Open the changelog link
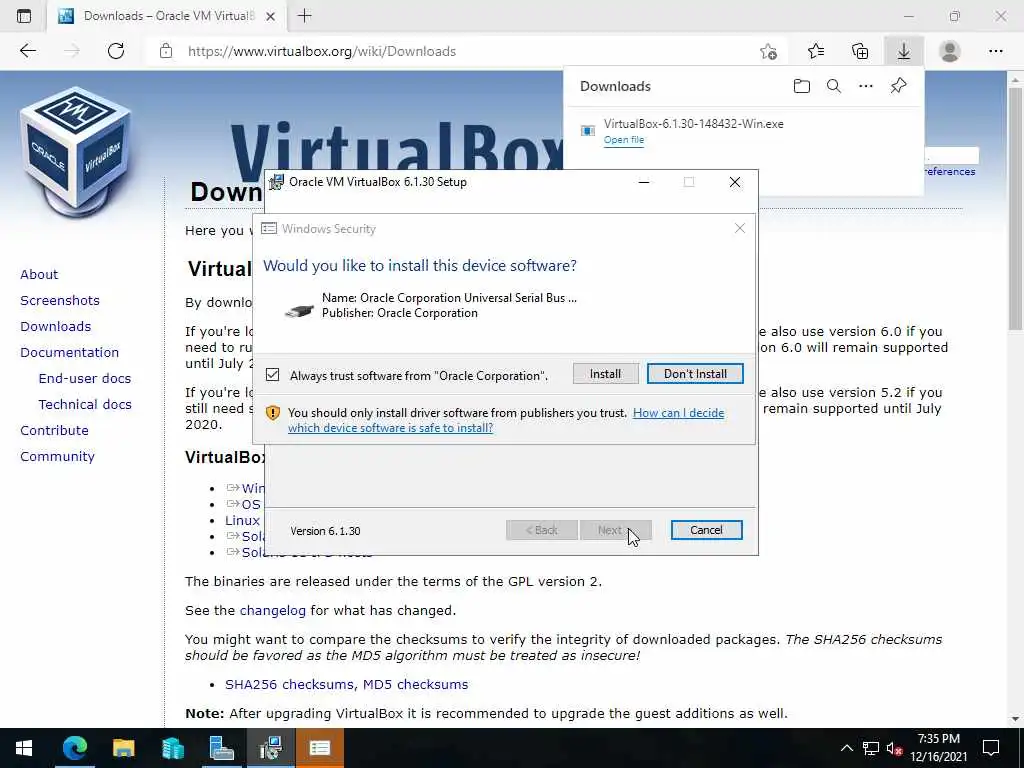Viewport: 1024px width, 768px height. 272,611
